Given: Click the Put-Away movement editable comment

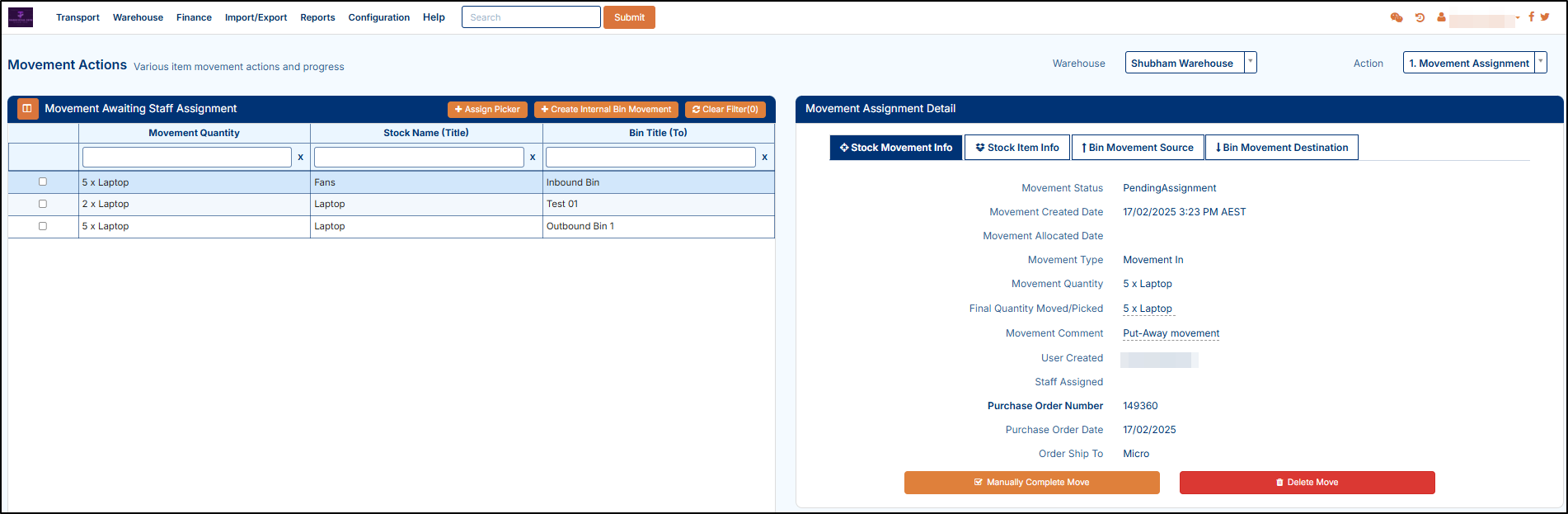Looking at the screenshot, I should coord(1171,333).
